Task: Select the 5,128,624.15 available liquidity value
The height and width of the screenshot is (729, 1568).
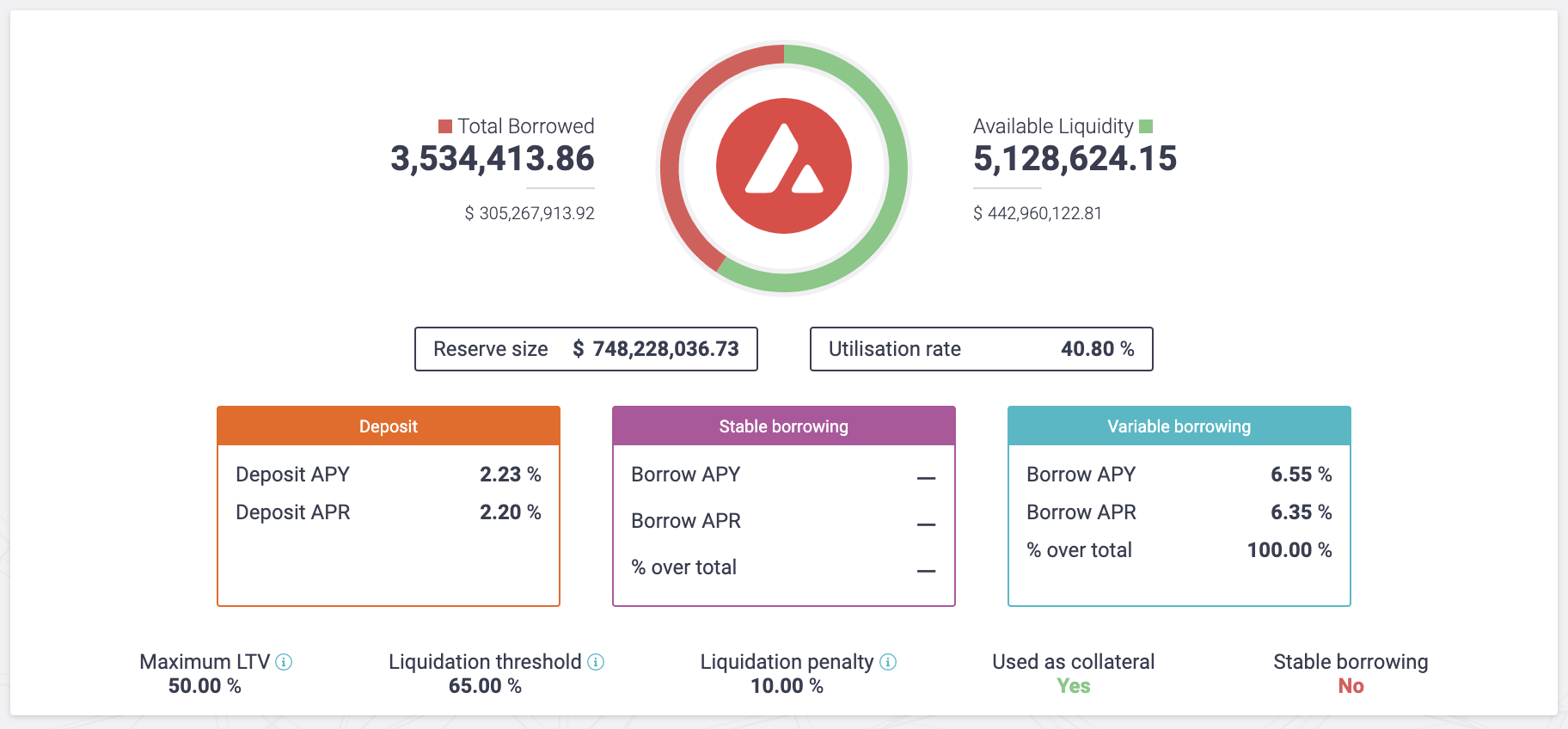Action: tap(1075, 159)
